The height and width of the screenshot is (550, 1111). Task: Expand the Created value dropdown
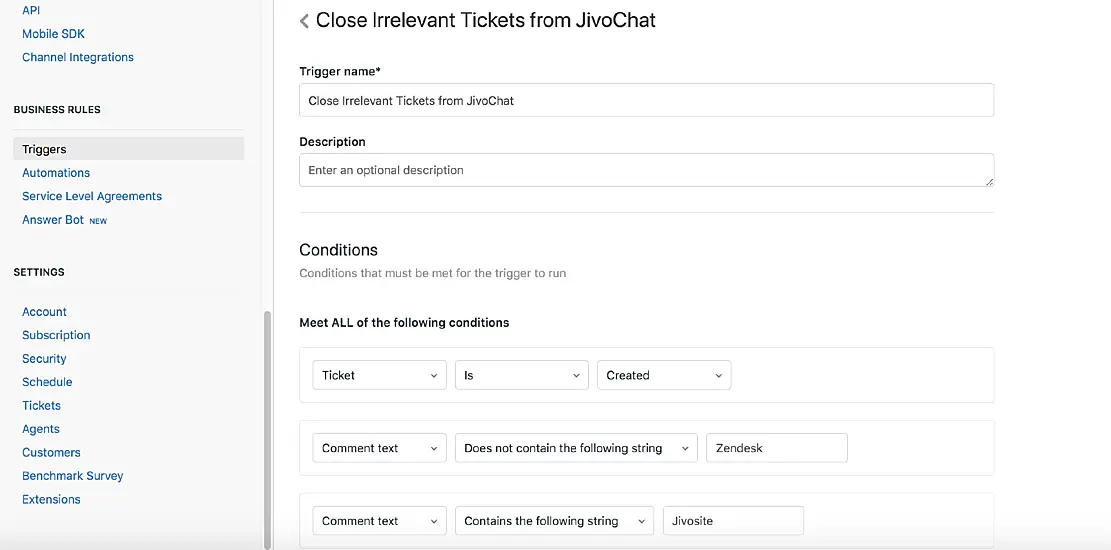(x=664, y=375)
